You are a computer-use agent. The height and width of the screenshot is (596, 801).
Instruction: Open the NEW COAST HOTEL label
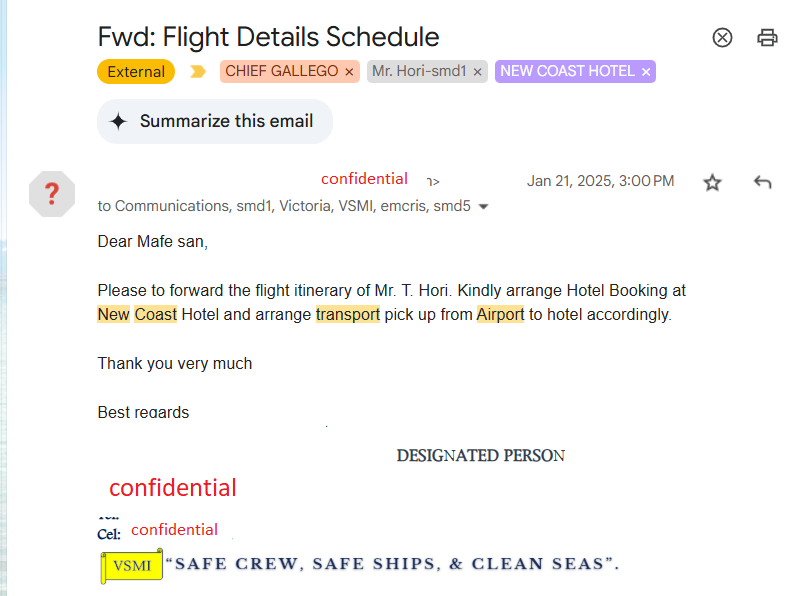pos(567,72)
